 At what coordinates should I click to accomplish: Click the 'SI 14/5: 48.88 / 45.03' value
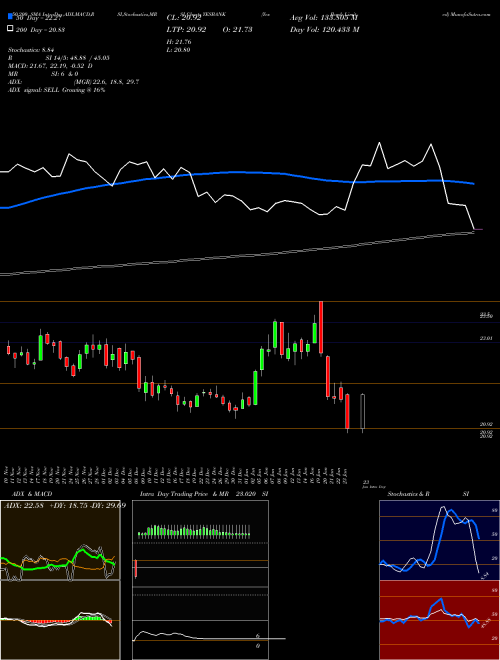(77, 58)
